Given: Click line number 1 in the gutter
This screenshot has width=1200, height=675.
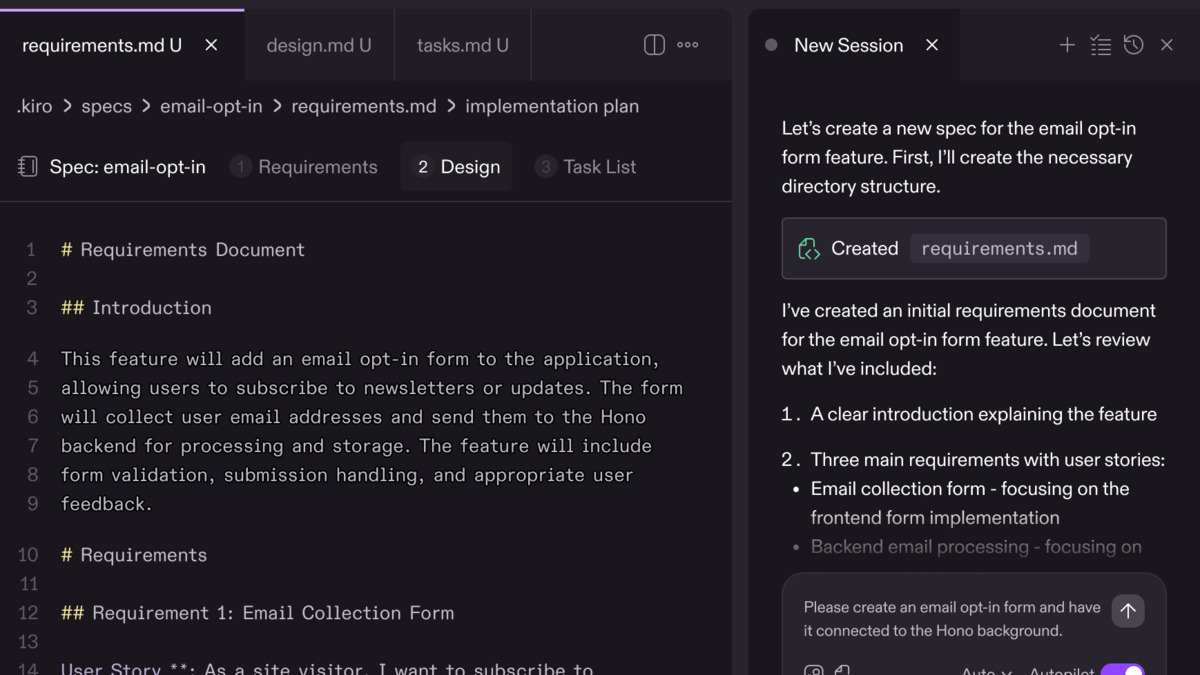Looking at the screenshot, I should tap(31, 250).
